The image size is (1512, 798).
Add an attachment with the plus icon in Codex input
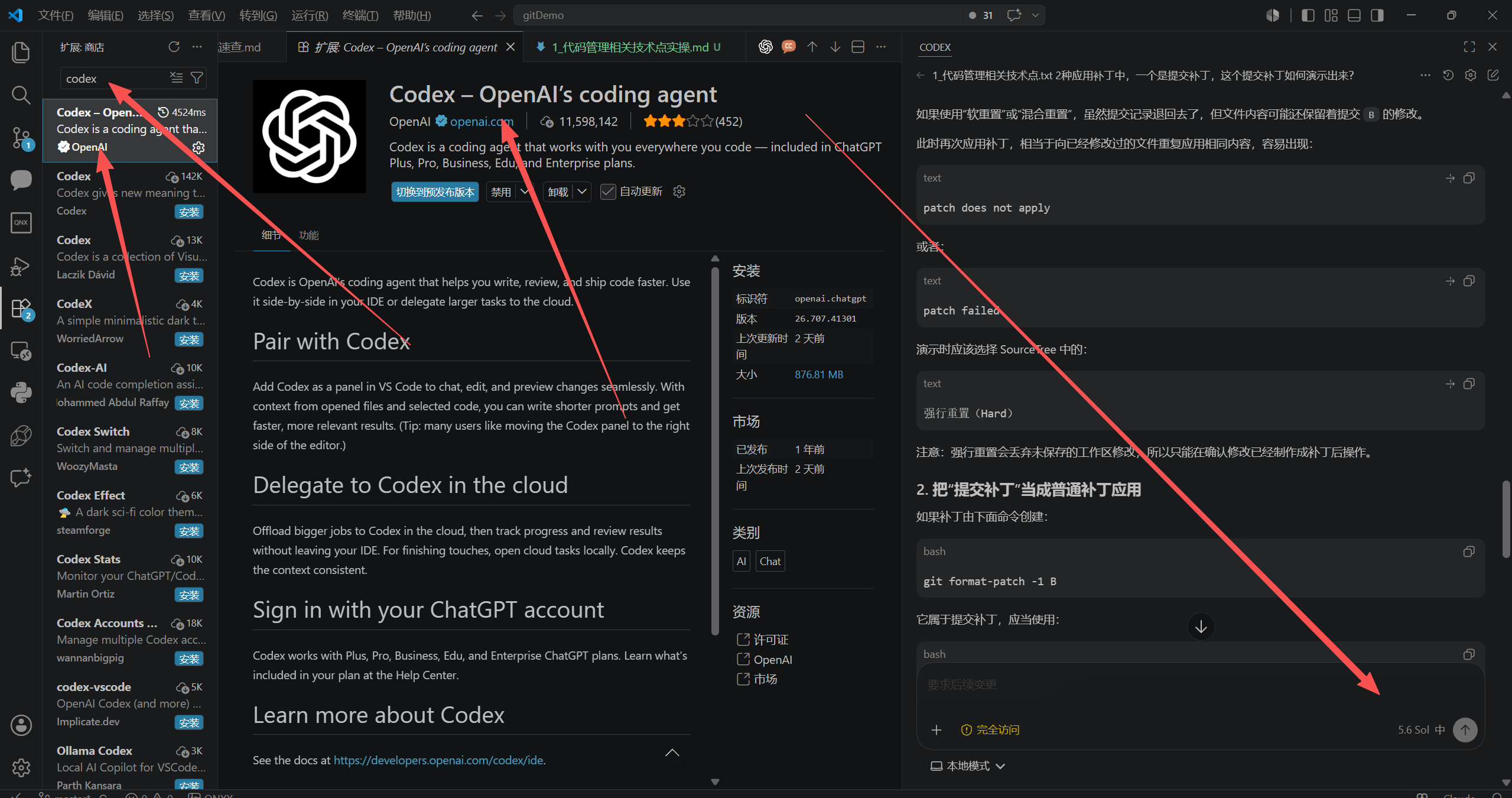tap(937, 730)
